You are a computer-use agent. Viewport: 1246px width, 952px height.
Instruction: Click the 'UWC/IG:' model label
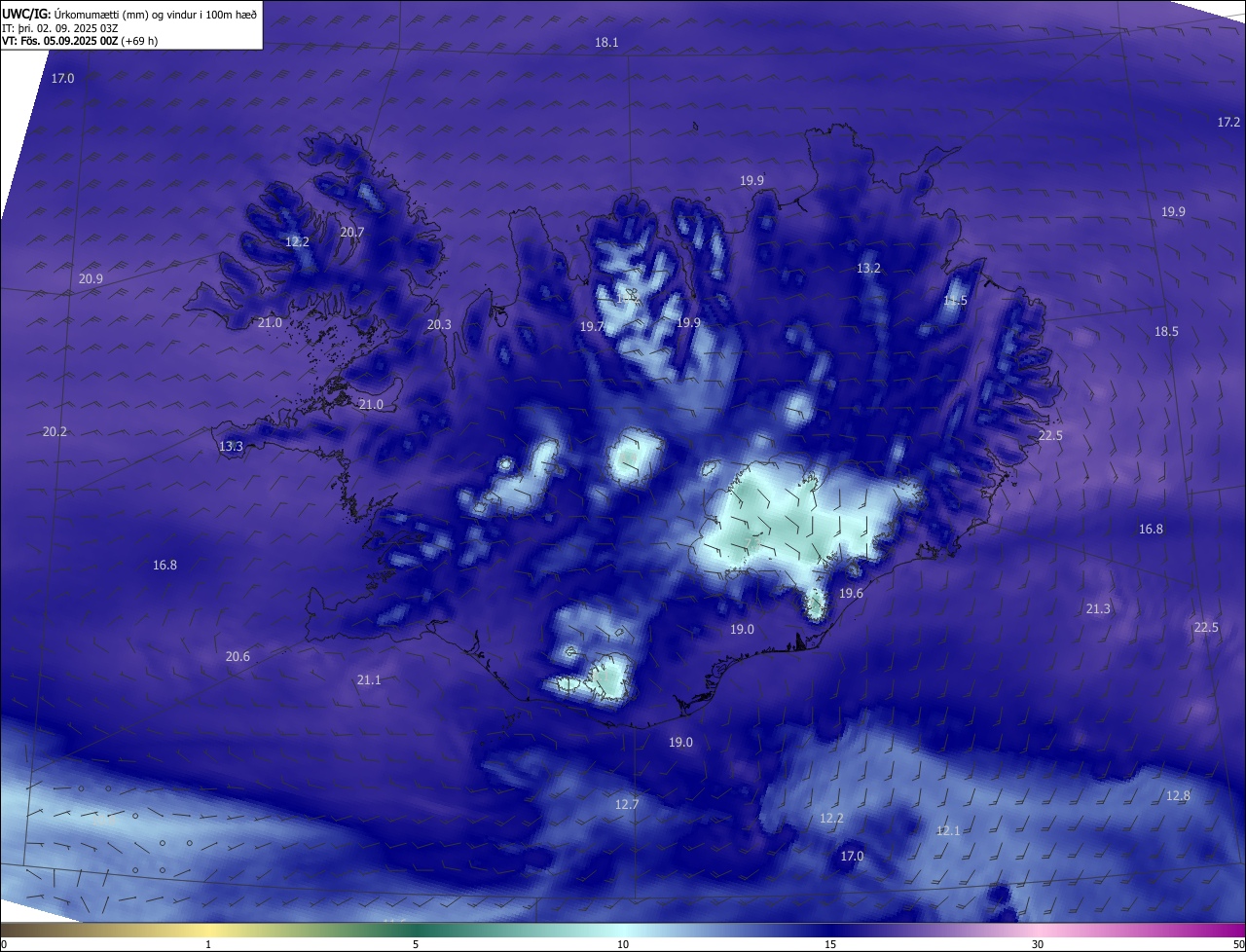[27, 14]
